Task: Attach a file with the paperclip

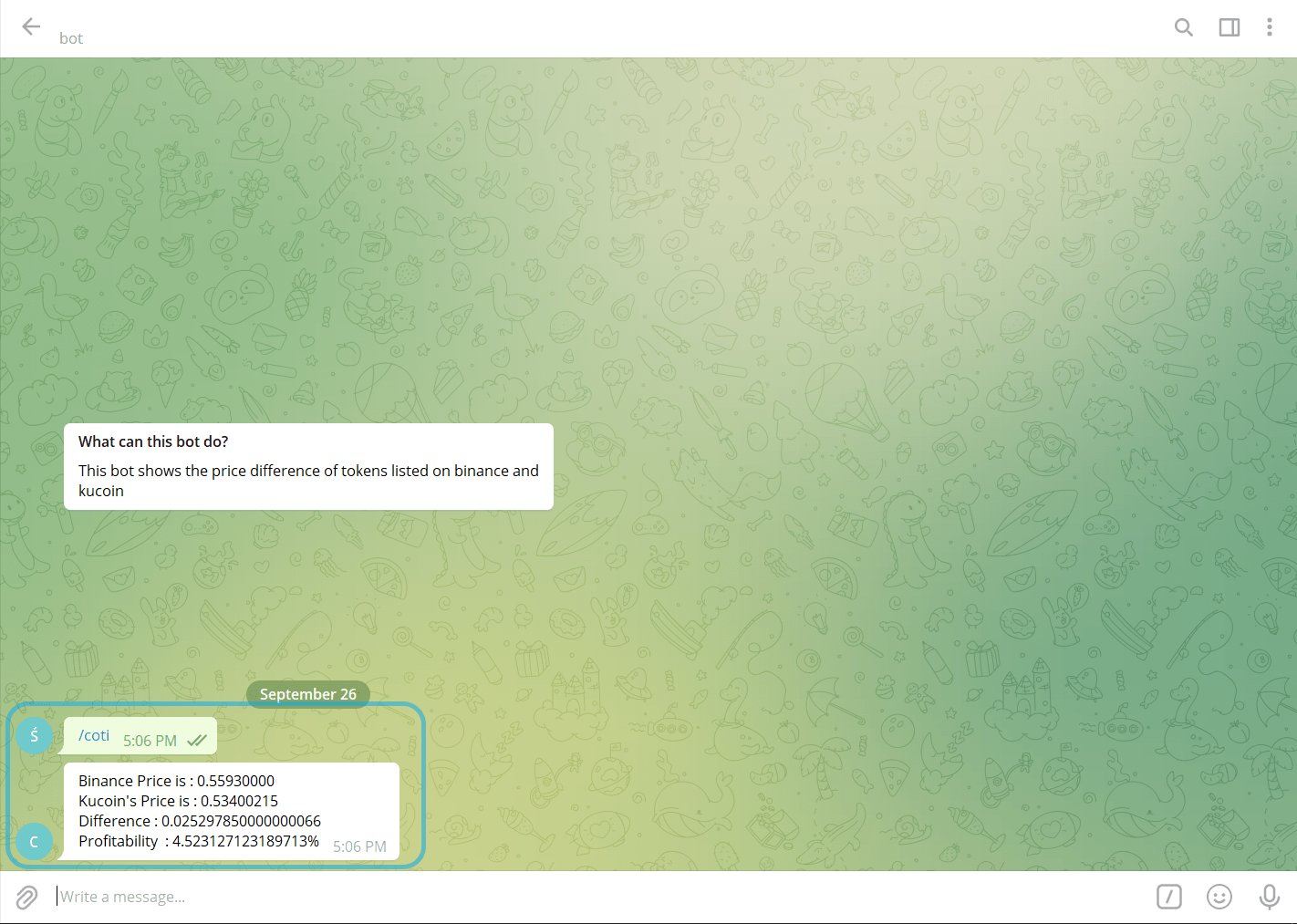Action: (x=26, y=898)
